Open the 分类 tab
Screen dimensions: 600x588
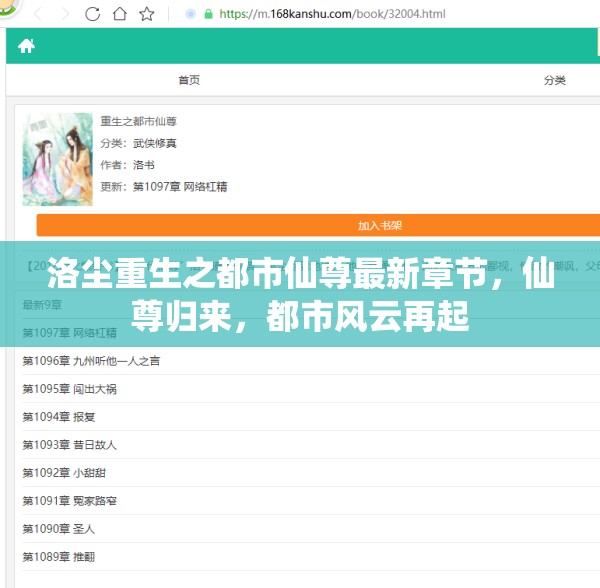555,80
